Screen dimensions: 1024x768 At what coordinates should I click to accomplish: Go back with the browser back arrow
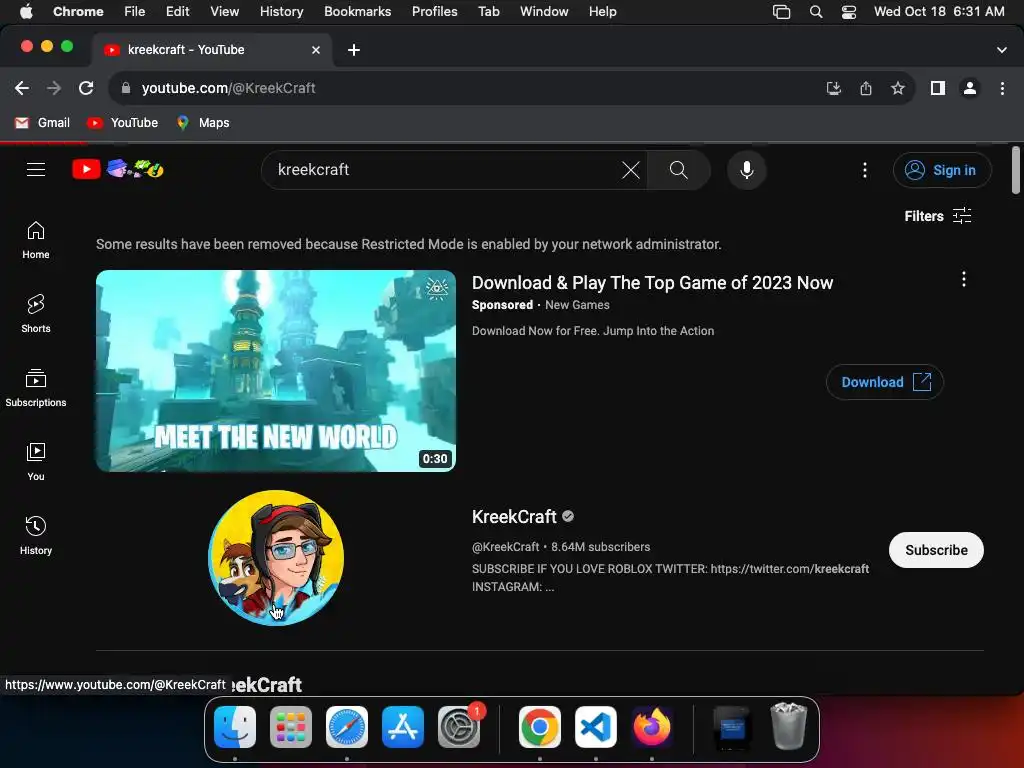(22, 88)
